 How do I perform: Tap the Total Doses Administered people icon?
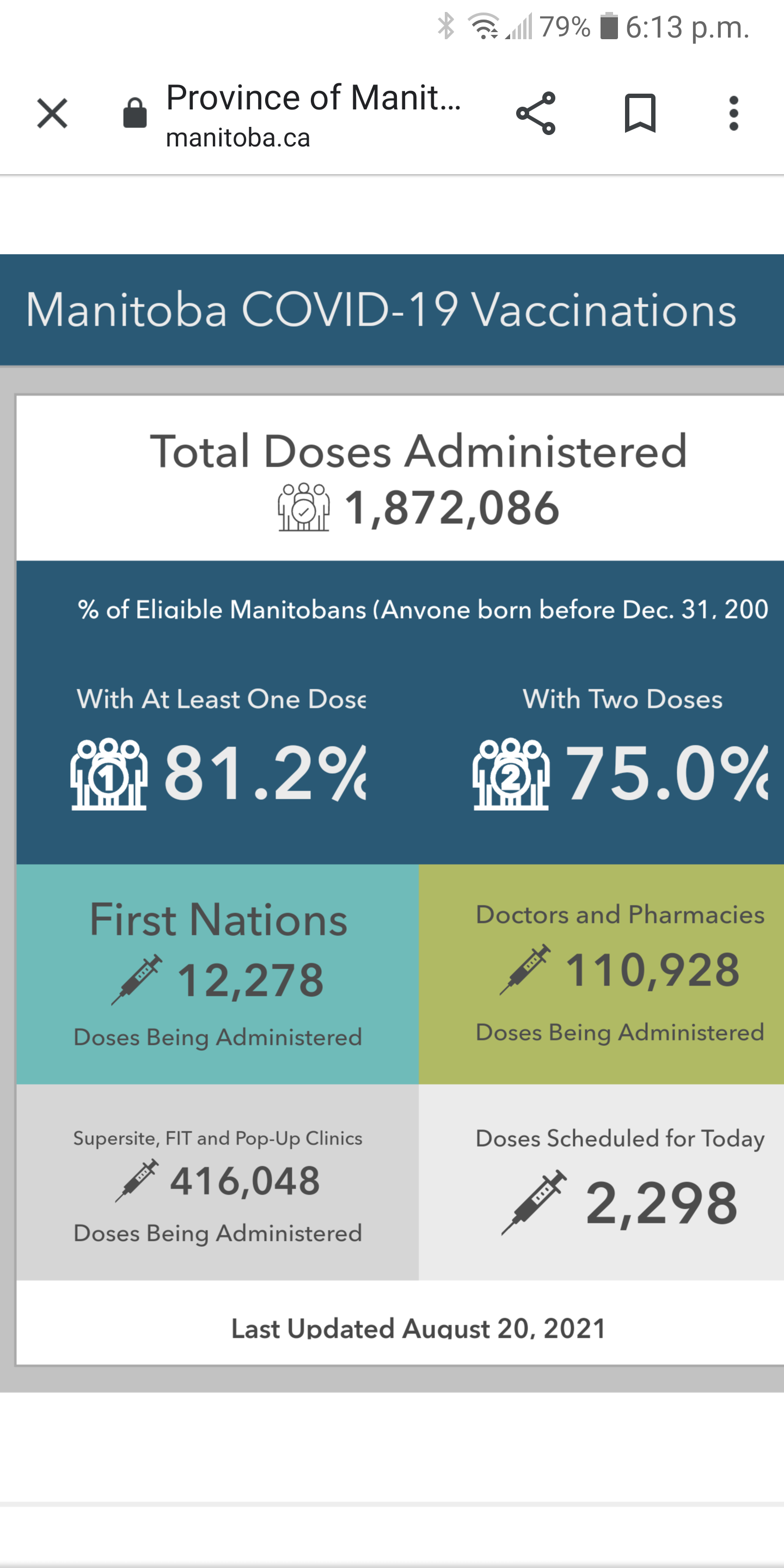point(304,507)
